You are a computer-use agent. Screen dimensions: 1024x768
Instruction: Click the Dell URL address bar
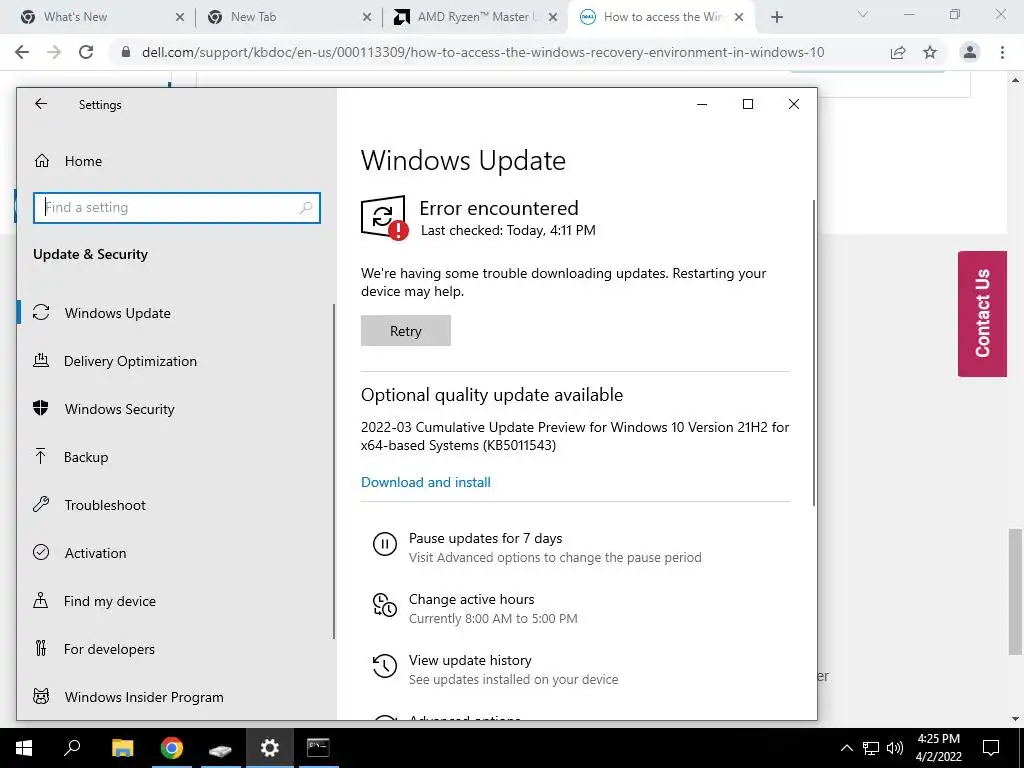pos(483,52)
